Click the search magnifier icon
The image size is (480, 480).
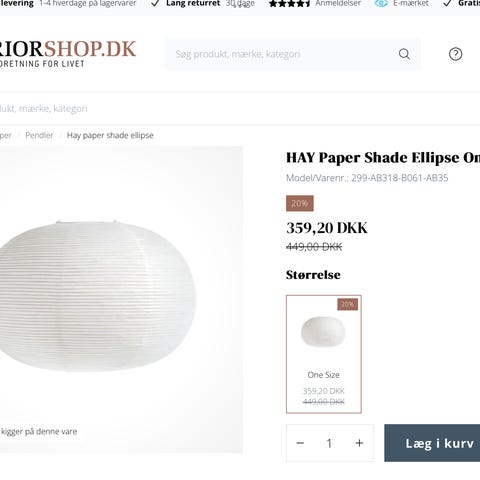(x=404, y=54)
